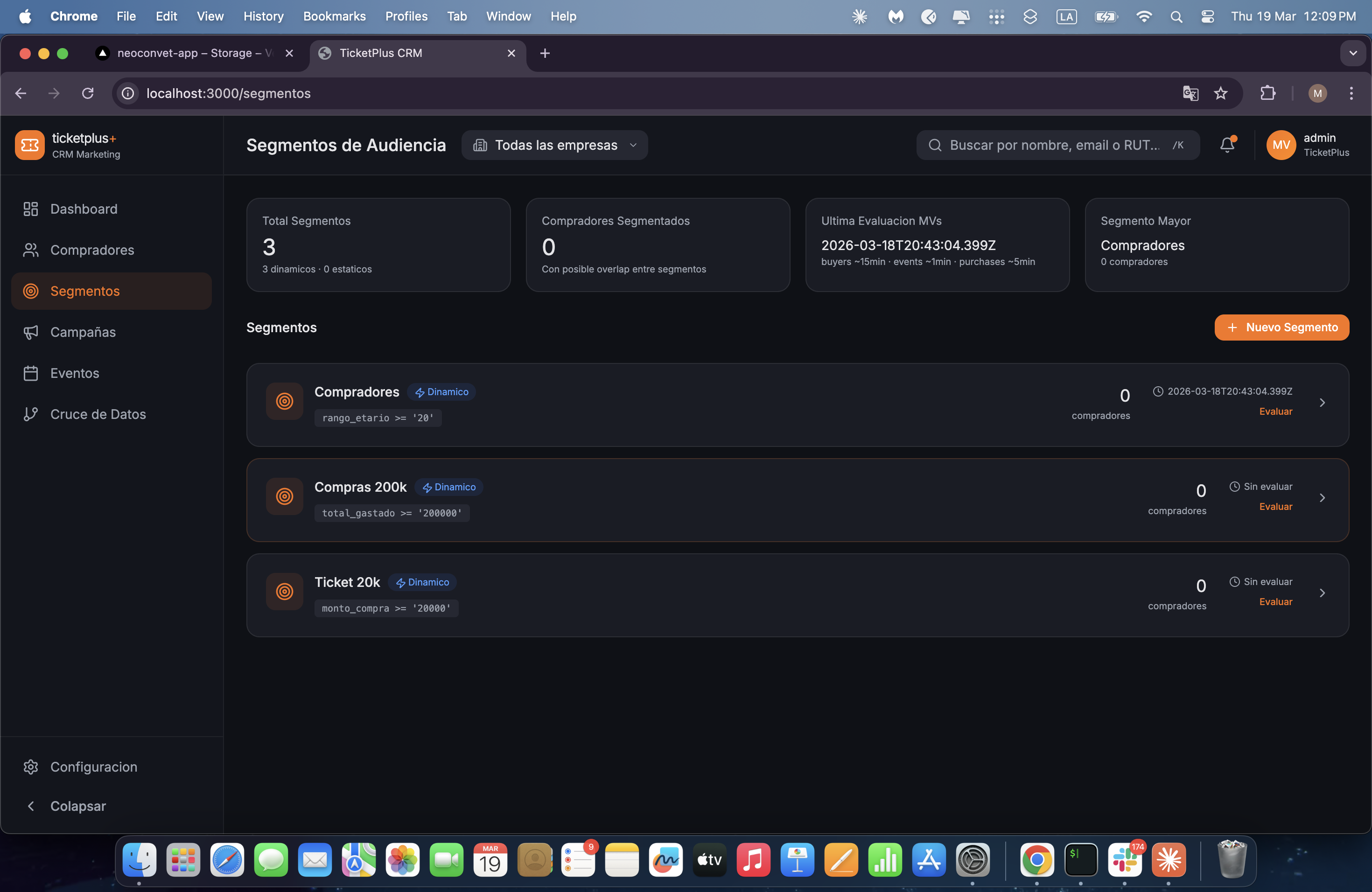Open Ticket 20k segment details arrow
This screenshot has height=892, width=1372.
pos(1322,593)
